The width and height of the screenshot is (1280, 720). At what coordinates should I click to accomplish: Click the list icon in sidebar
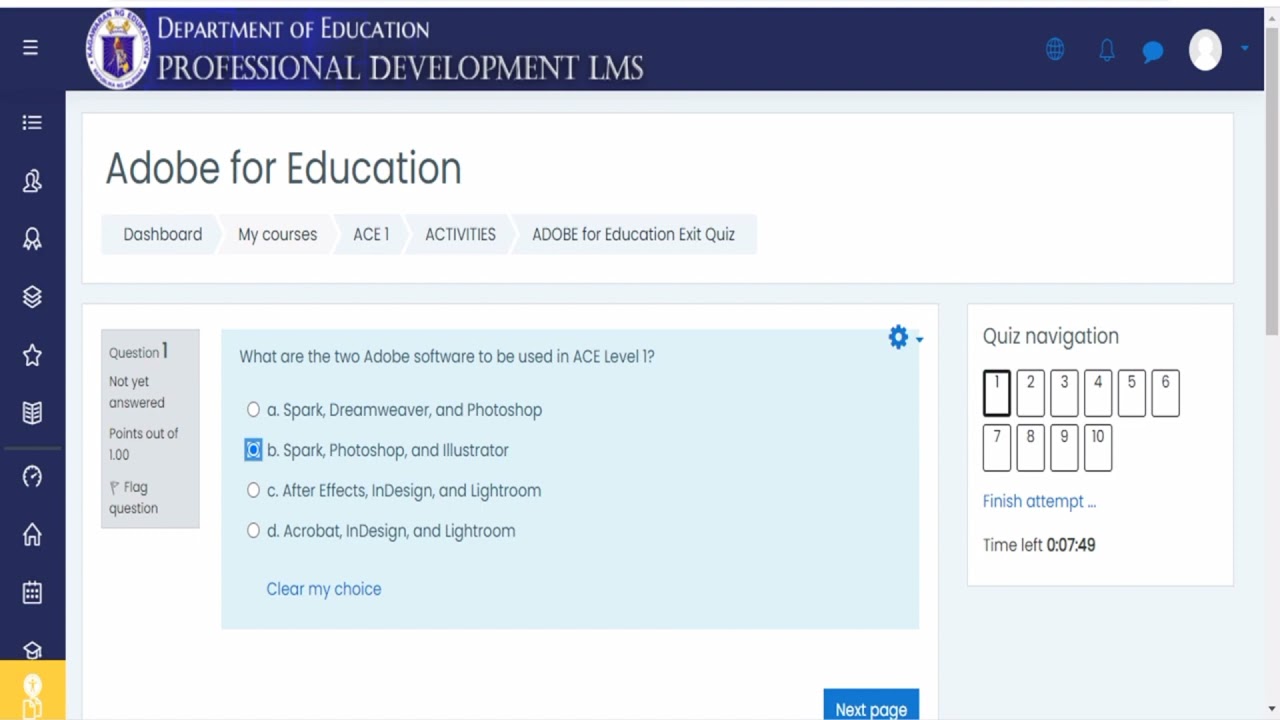pyautogui.click(x=32, y=122)
